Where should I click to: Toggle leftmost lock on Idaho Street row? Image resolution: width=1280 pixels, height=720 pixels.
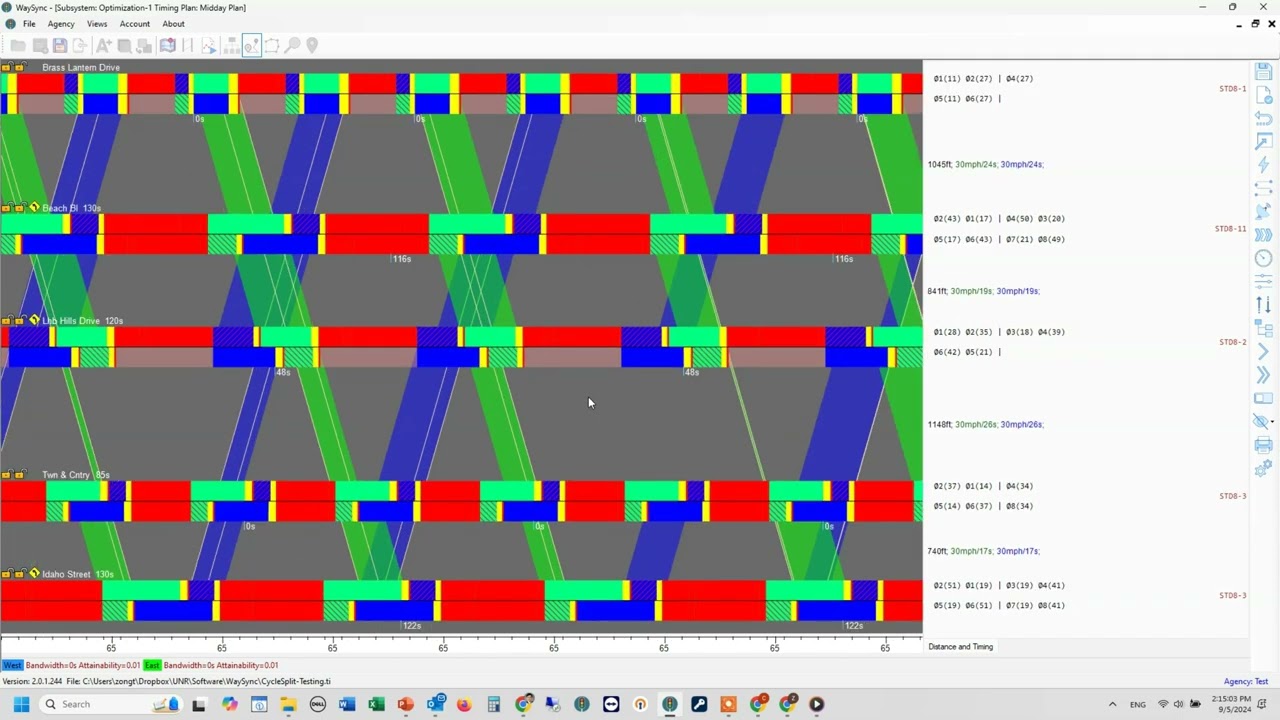6,574
